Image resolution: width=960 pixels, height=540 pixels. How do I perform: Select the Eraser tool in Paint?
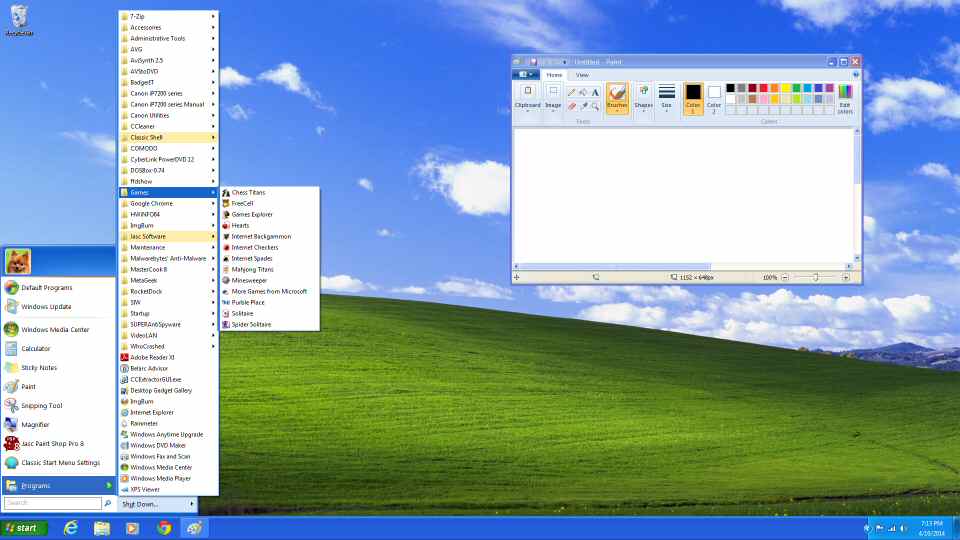pyautogui.click(x=571, y=106)
